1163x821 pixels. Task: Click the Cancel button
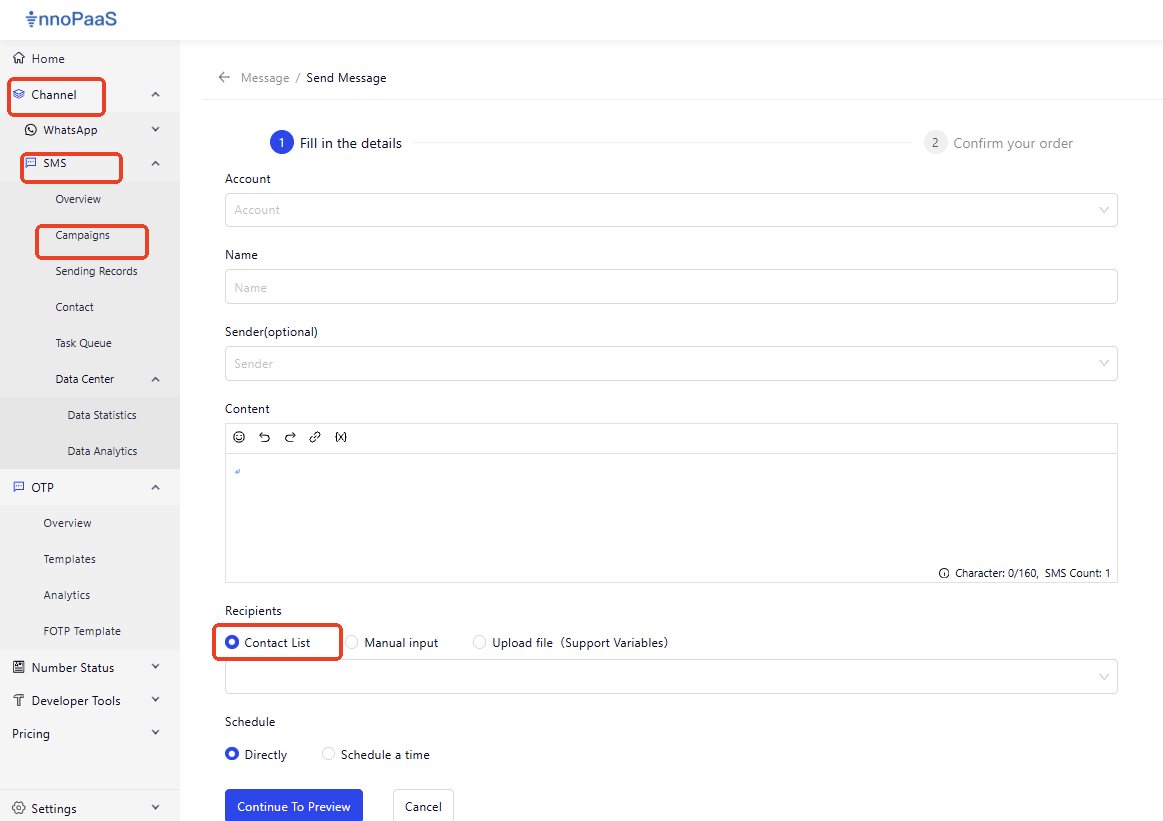point(423,806)
